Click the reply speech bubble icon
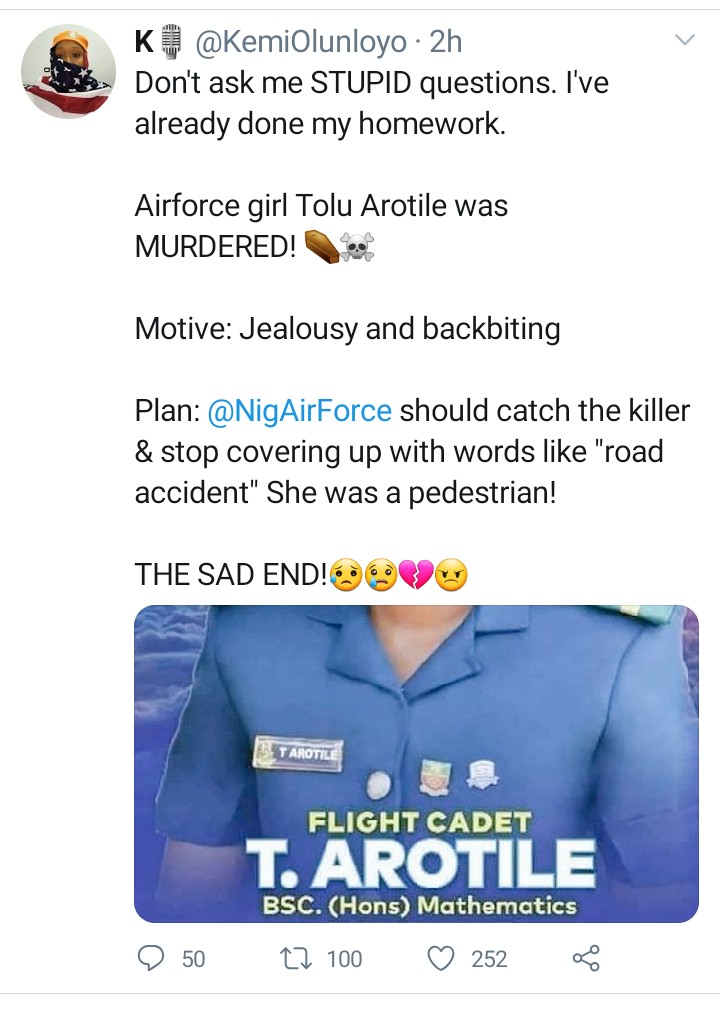This screenshot has width=720, height=1010. point(150,959)
